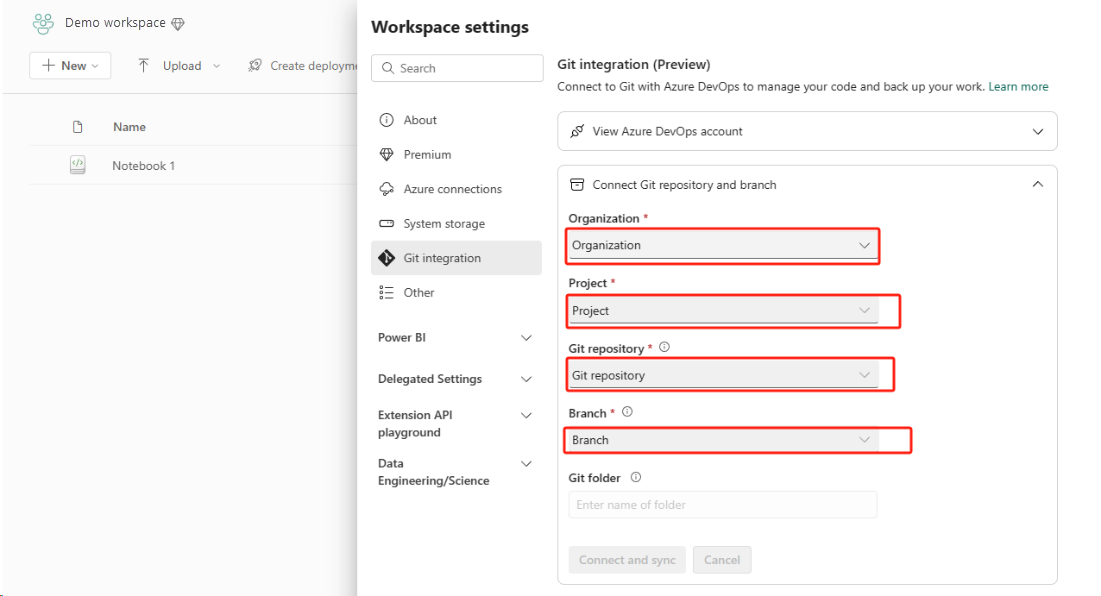Collapse the Connect Git repository section
This screenshot has width=1101, height=596.
click(x=1037, y=184)
